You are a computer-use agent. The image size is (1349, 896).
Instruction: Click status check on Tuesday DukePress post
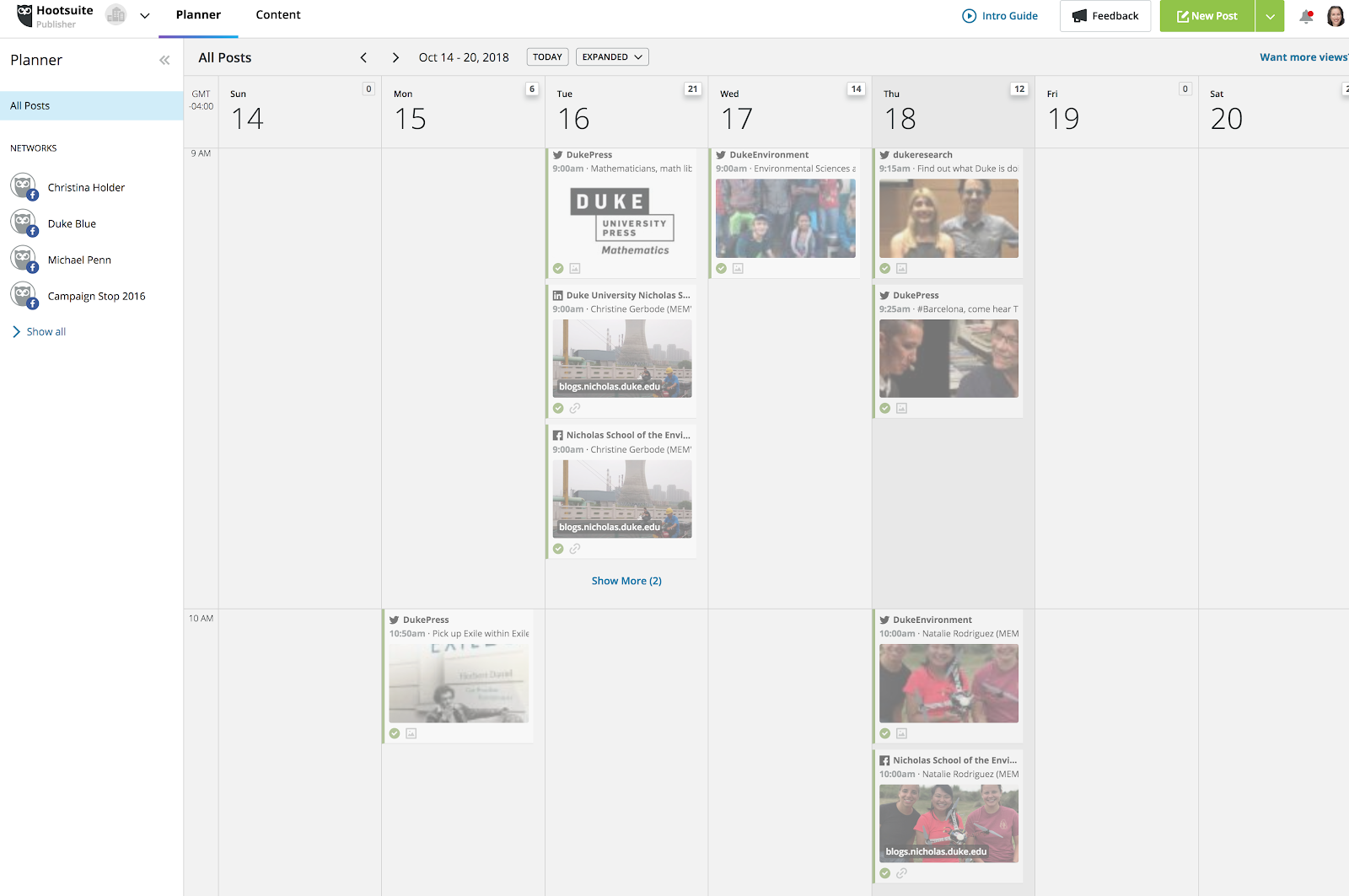pyautogui.click(x=558, y=269)
